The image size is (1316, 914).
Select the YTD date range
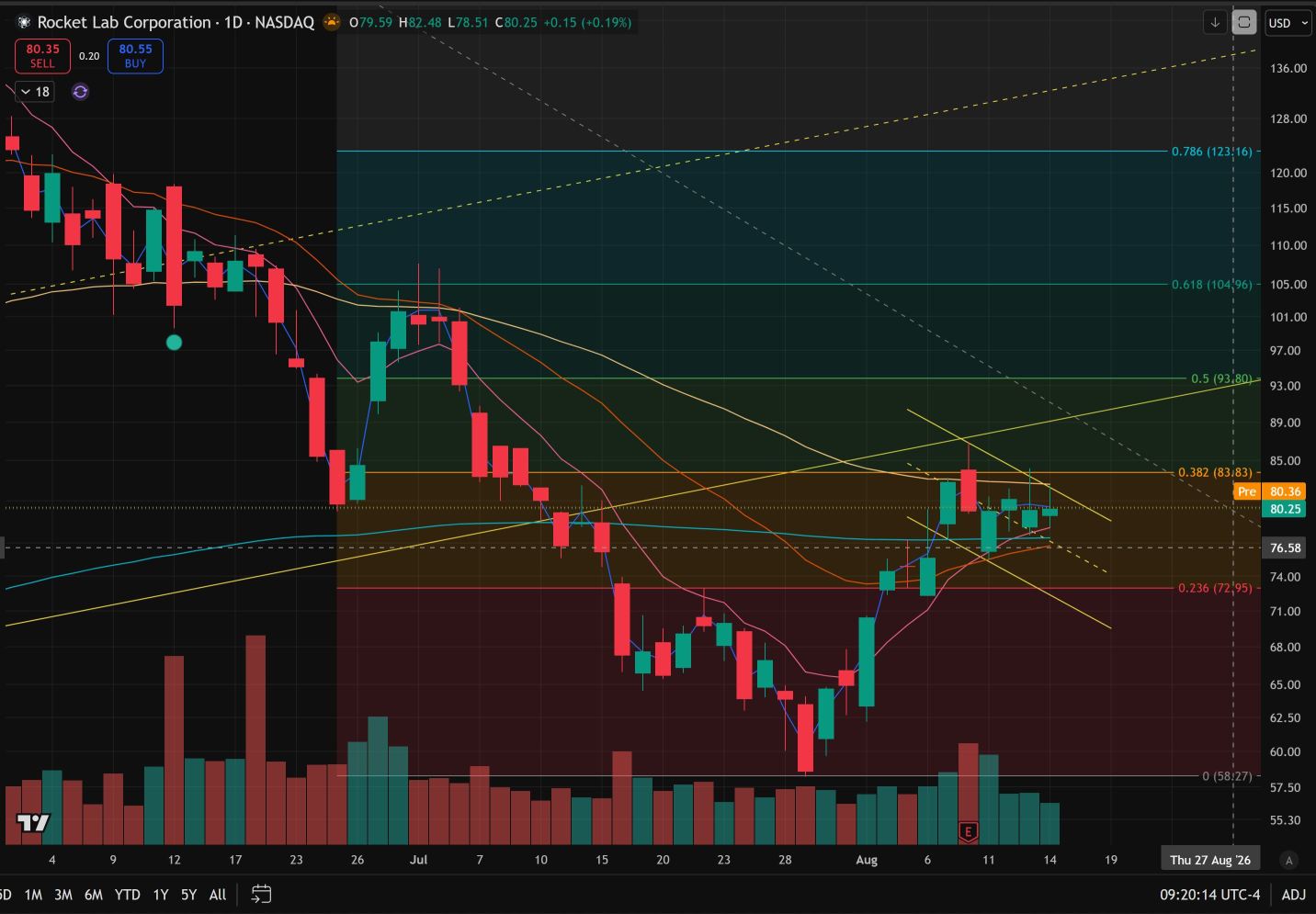coord(128,895)
